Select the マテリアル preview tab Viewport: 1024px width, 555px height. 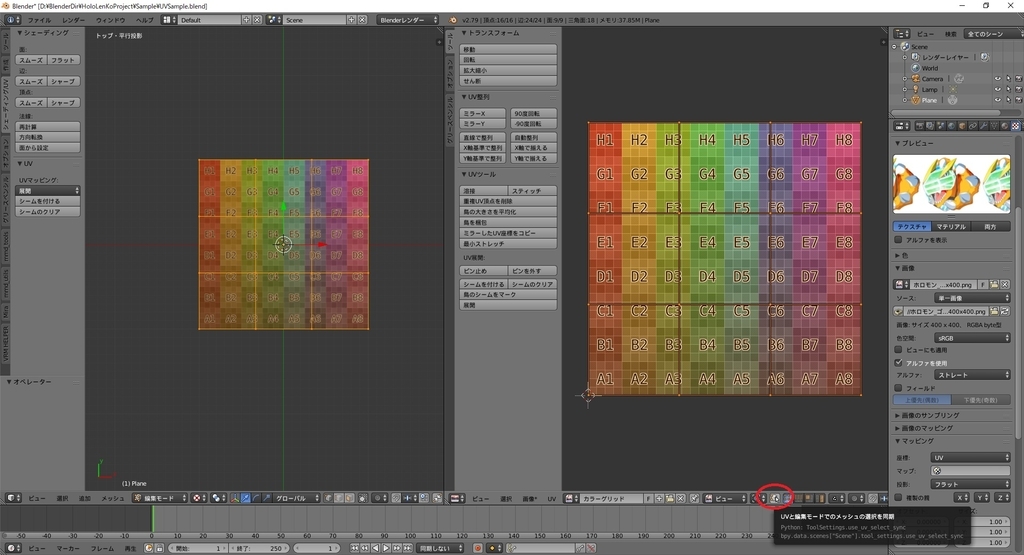tap(951, 227)
